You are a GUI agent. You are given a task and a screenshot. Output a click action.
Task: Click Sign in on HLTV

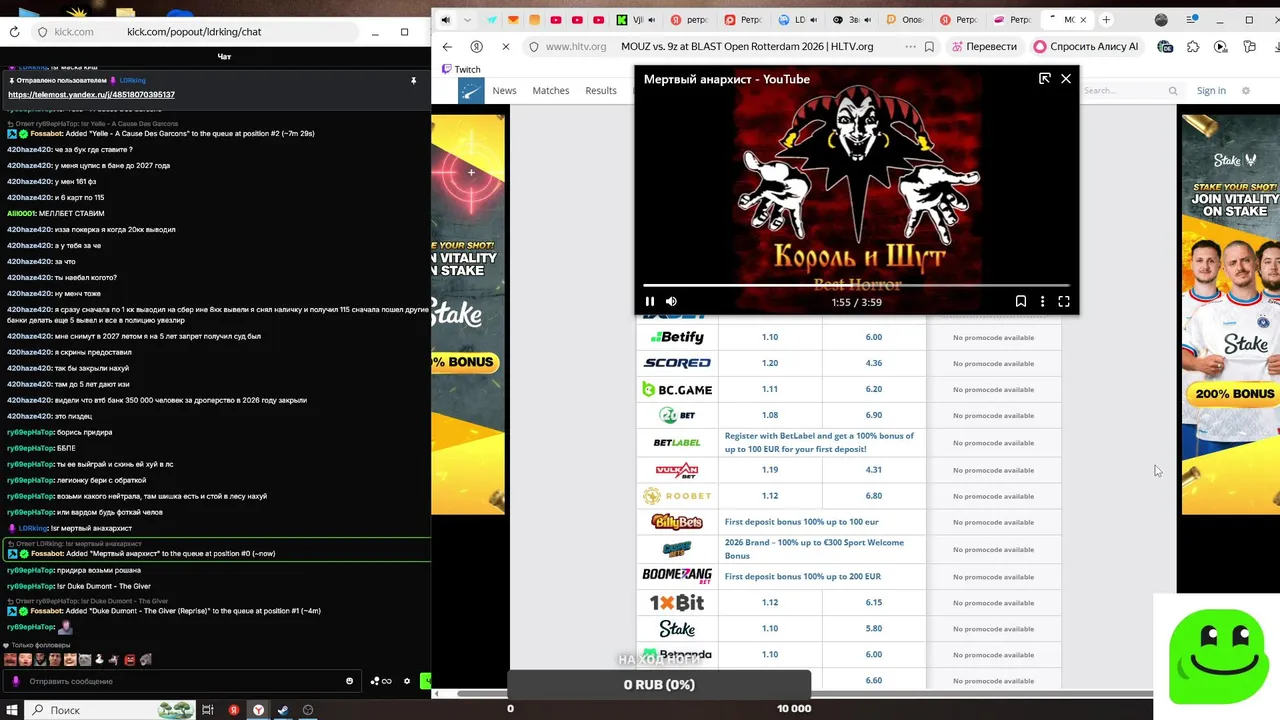[1211, 90]
